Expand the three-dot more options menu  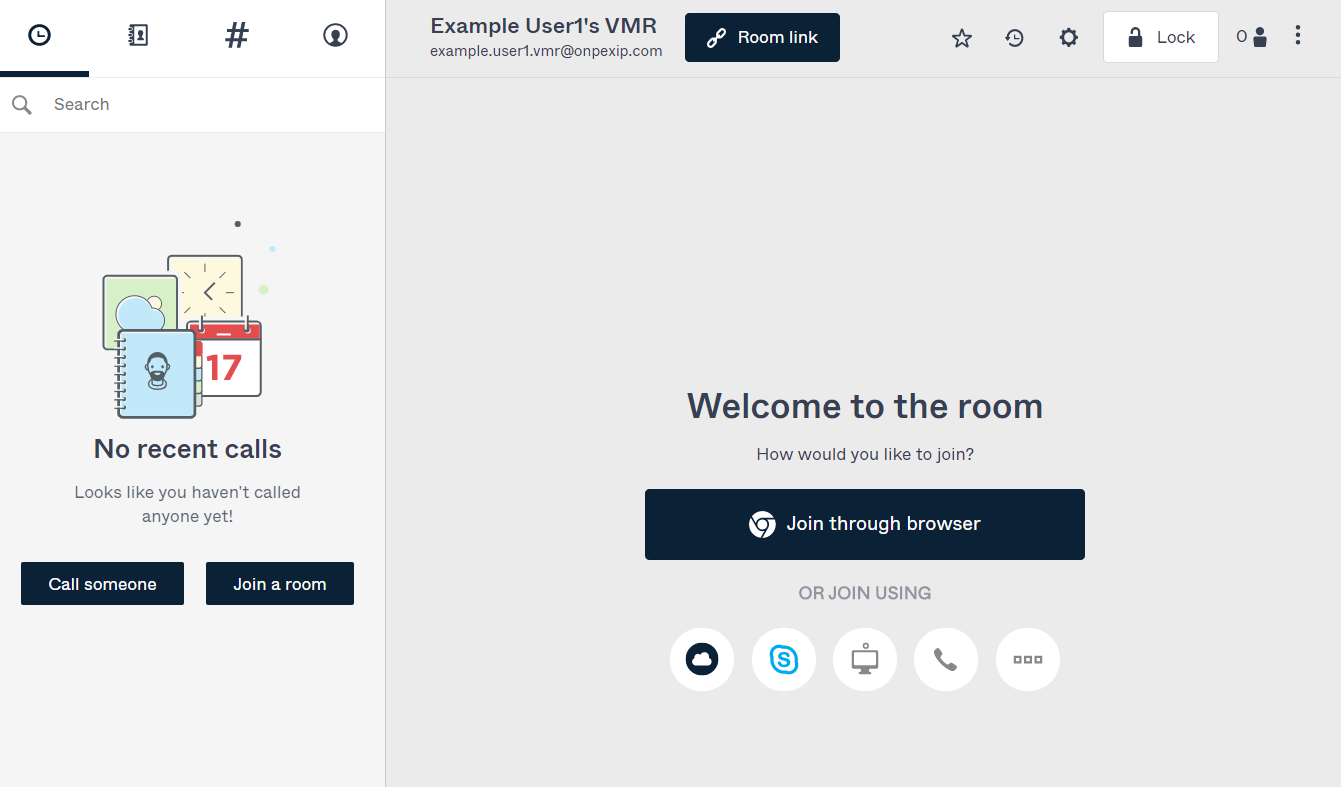click(x=1298, y=36)
